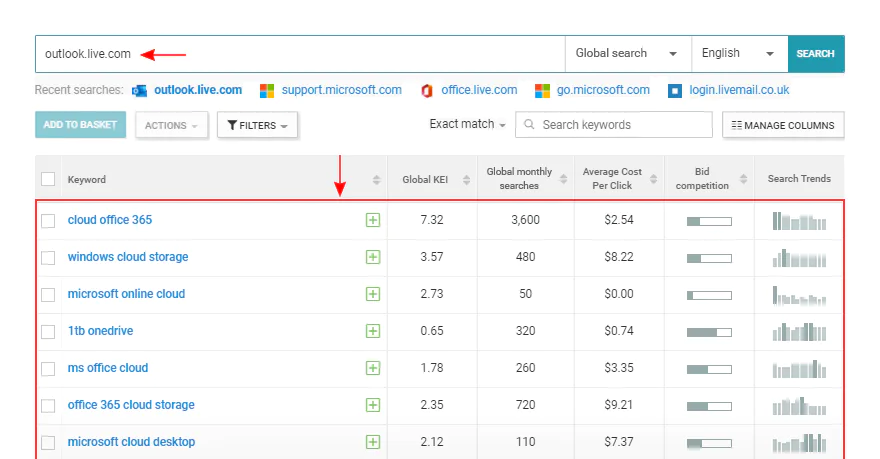Click plus icon beside 'office 365 cloud storage'
Screen dimensions: 880x459
pyautogui.click(x=373, y=405)
